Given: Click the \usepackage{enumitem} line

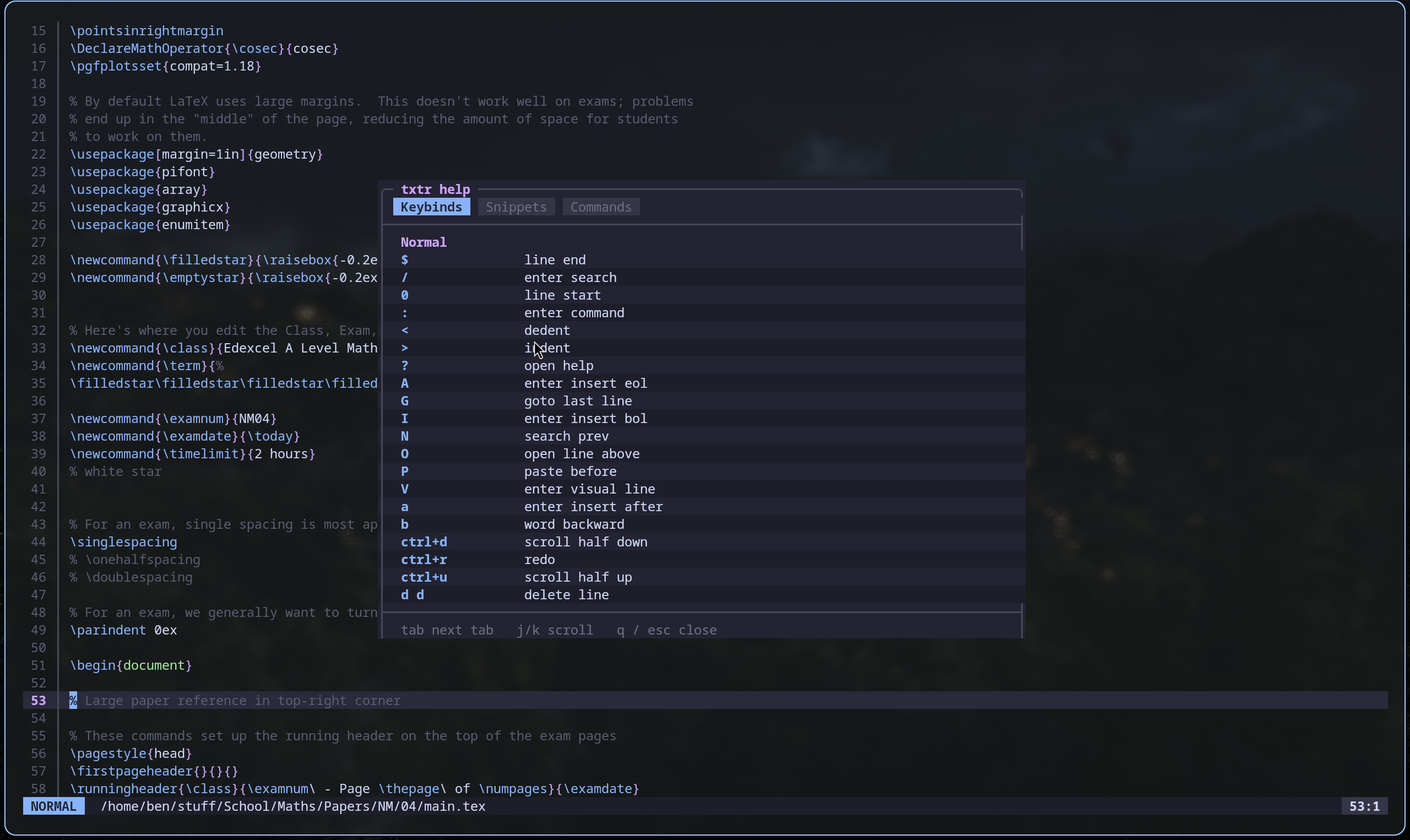Looking at the screenshot, I should pyautogui.click(x=150, y=225).
